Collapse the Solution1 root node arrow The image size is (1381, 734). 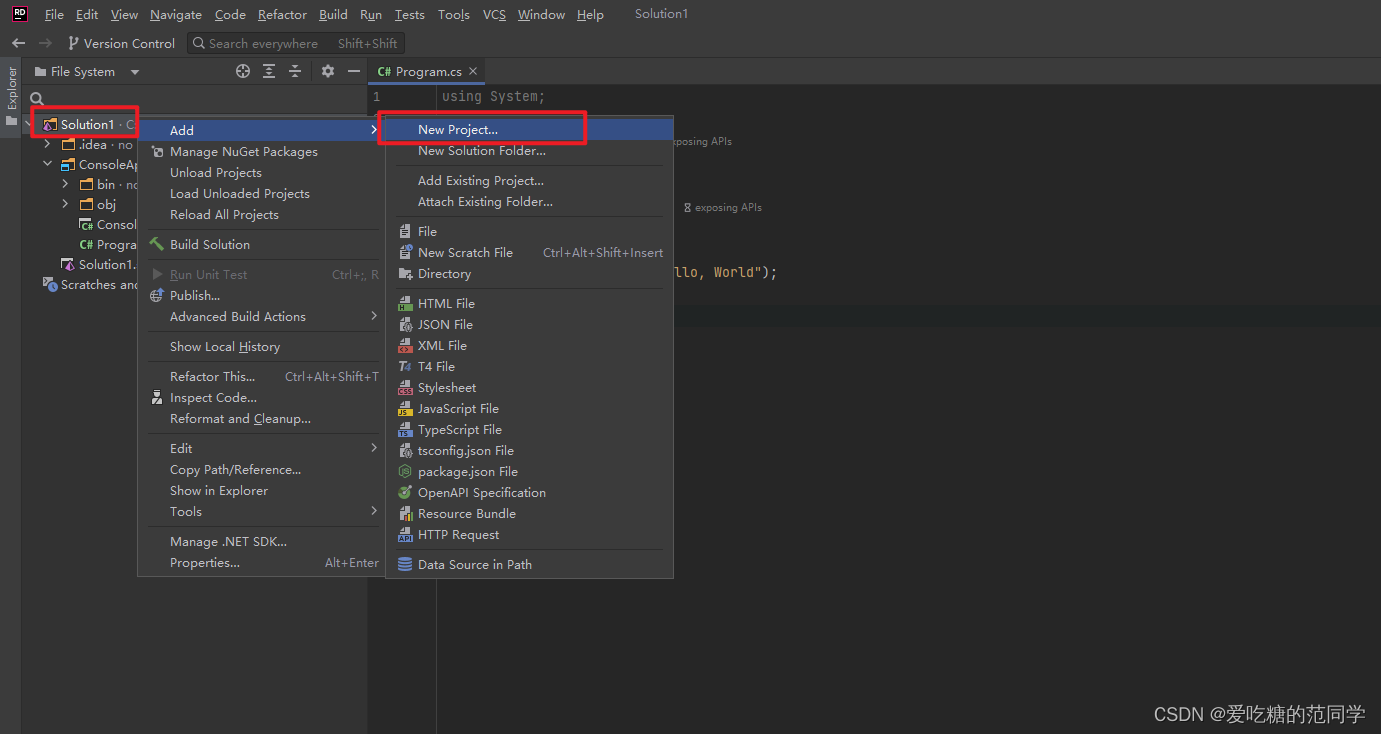29,124
